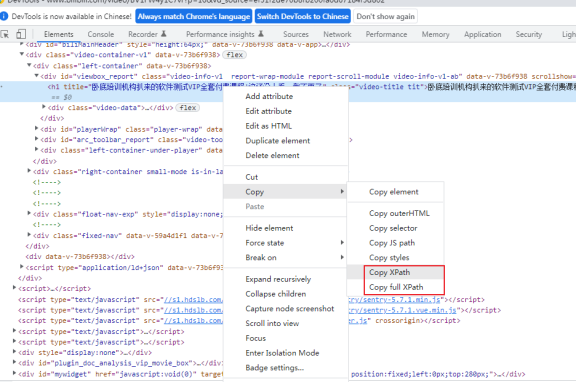
Task: Open the Force state submenu
Action: (285, 243)
